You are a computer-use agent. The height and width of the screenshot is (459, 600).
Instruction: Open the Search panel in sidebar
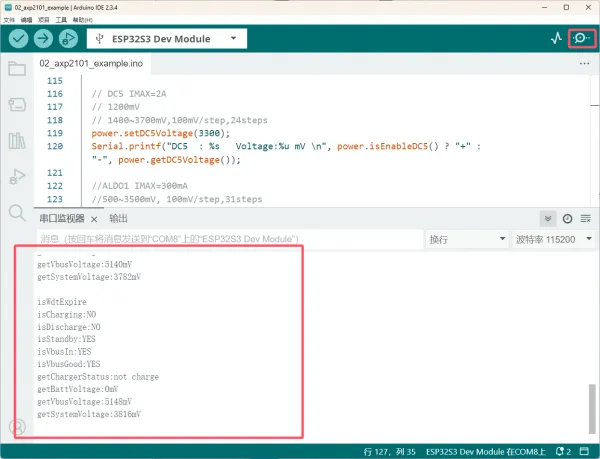pyautogui.click(x=16, y=213)
